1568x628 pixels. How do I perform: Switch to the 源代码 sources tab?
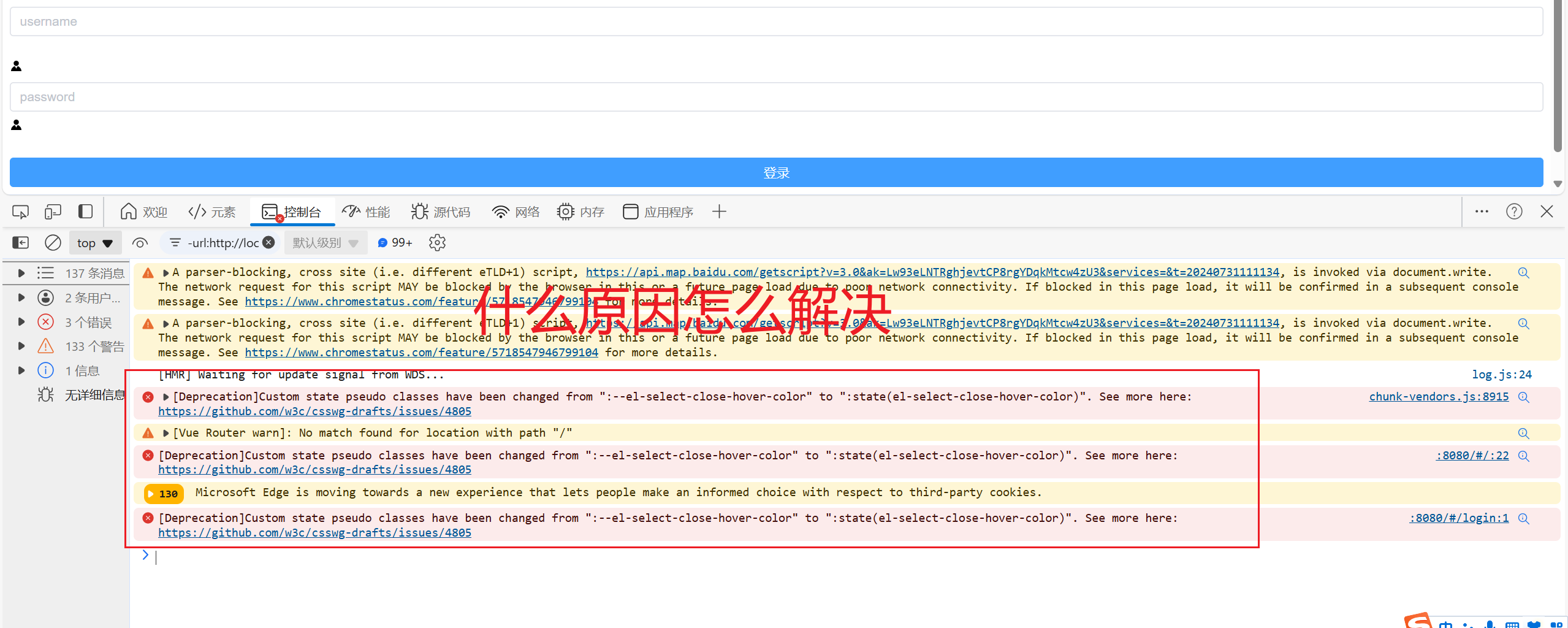coord(441,212)
